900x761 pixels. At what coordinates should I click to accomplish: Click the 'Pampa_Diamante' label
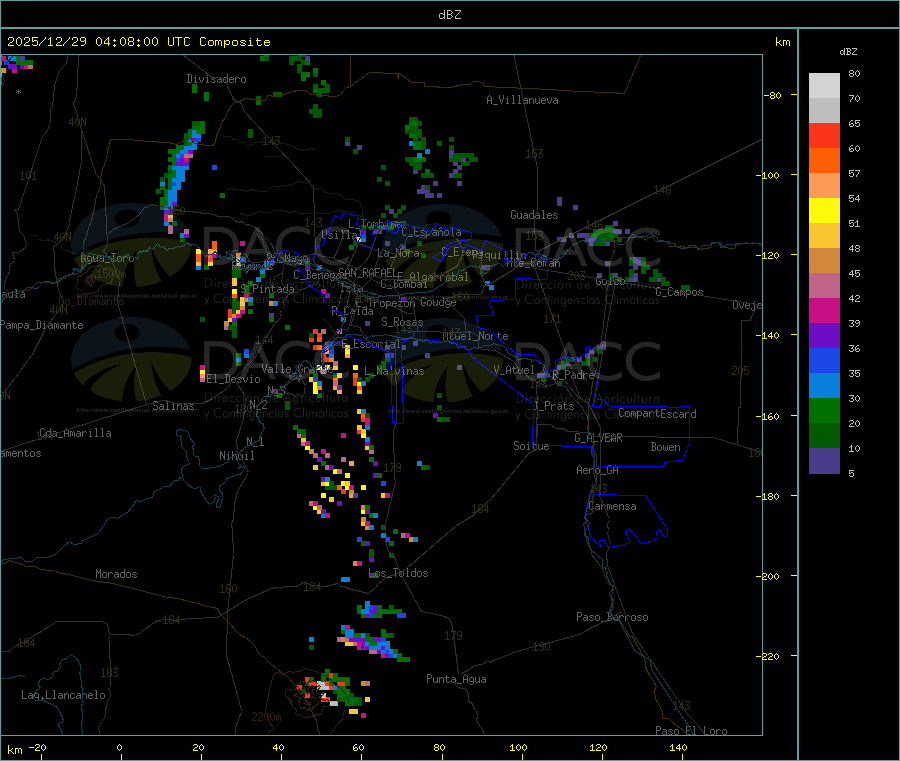[x=41, y=325]
